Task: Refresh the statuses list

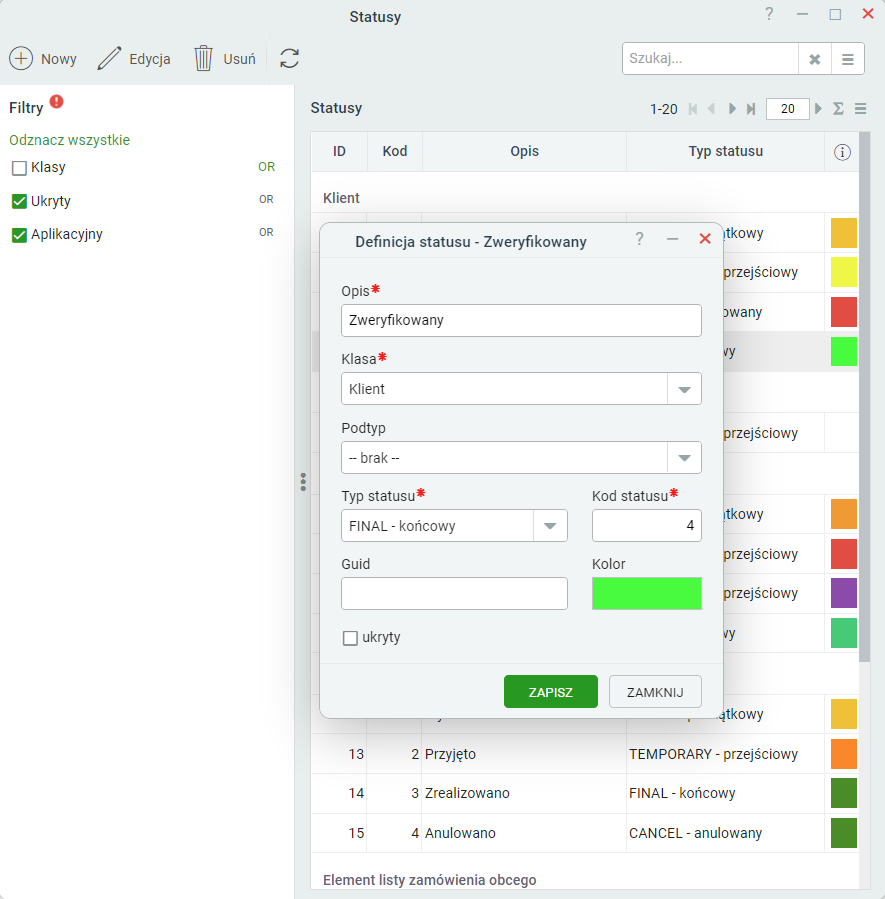Action: point(289,58)
